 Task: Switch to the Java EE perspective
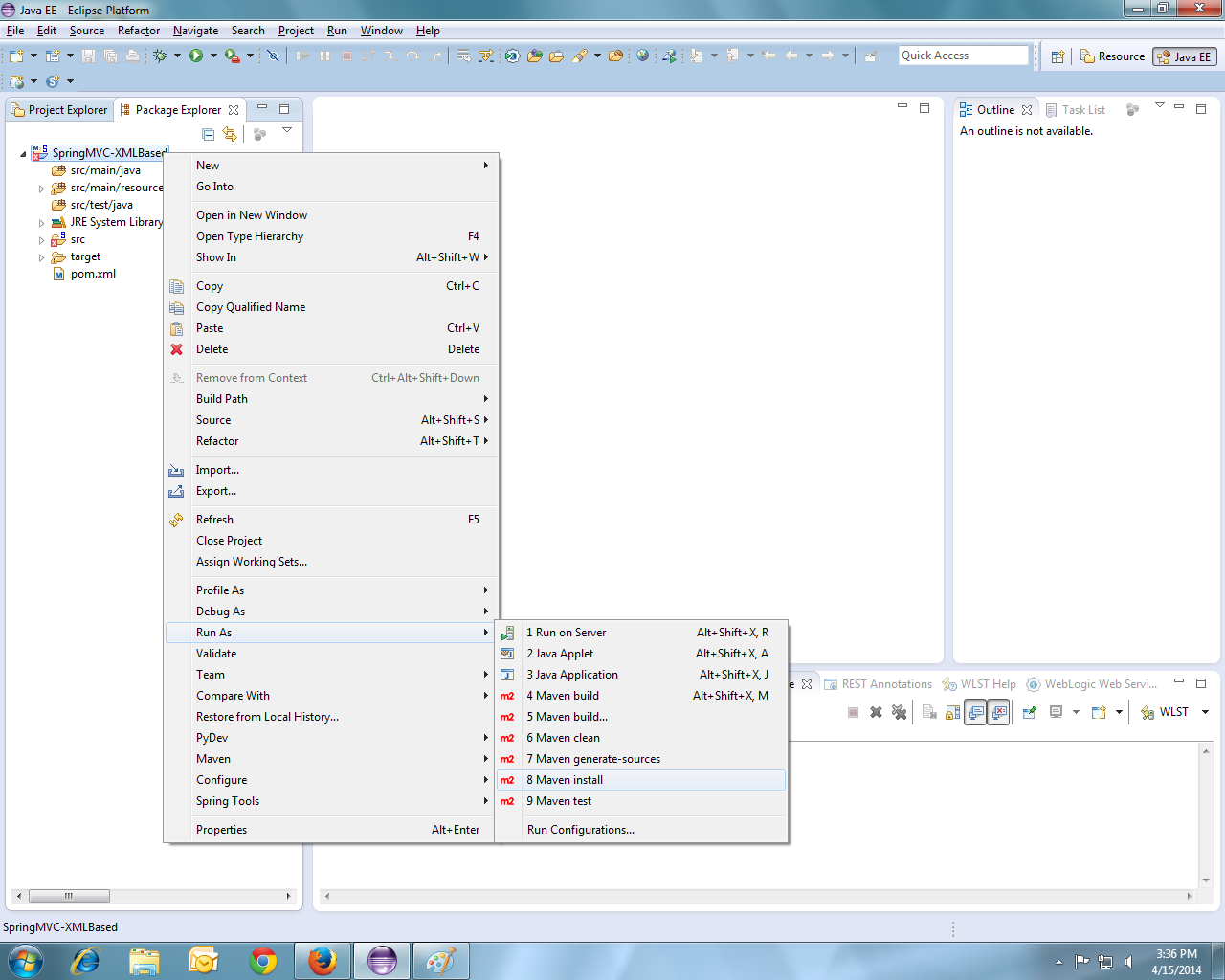click(1185, 56)
